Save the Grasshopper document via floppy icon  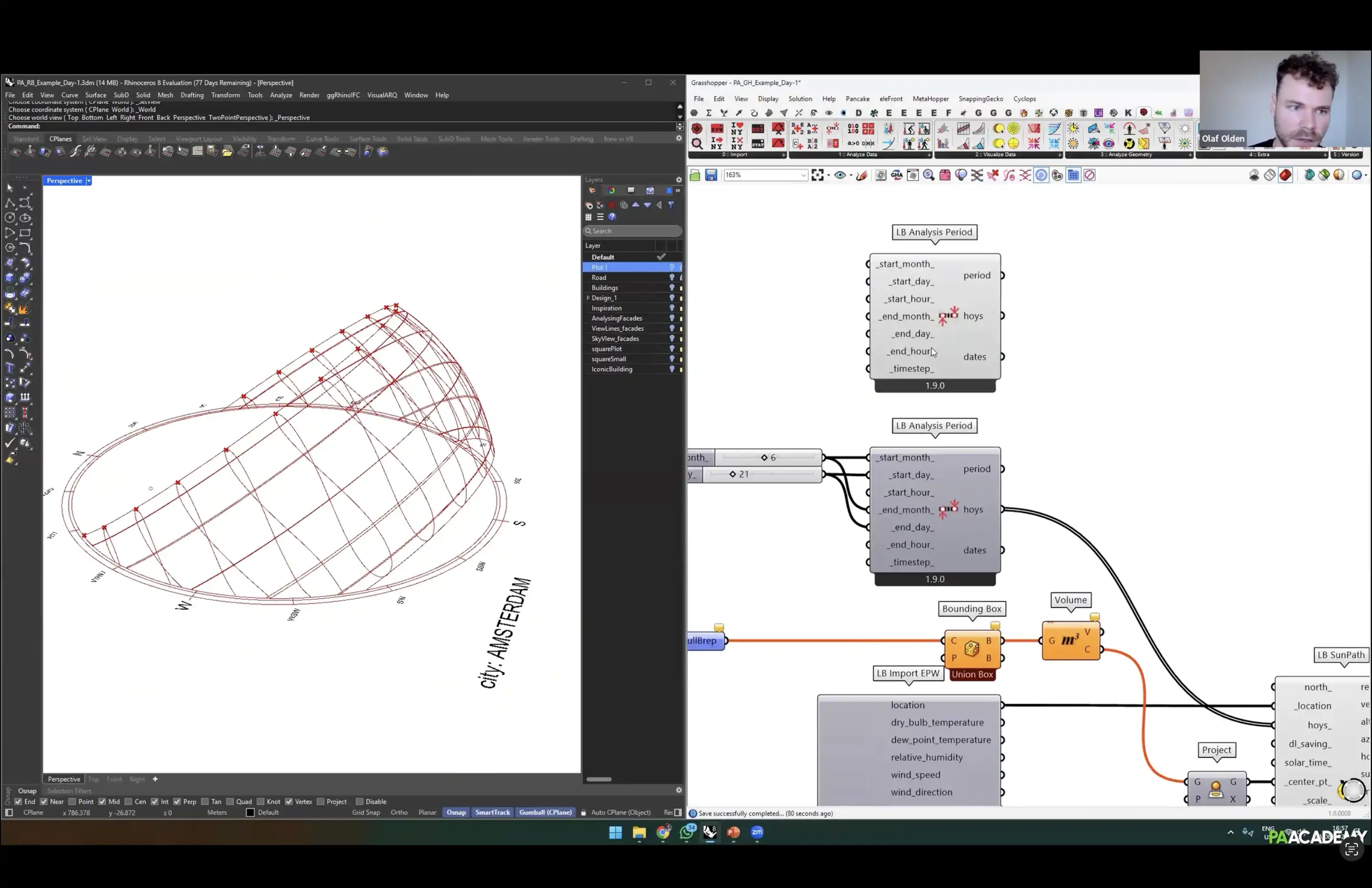click(711, 175)
